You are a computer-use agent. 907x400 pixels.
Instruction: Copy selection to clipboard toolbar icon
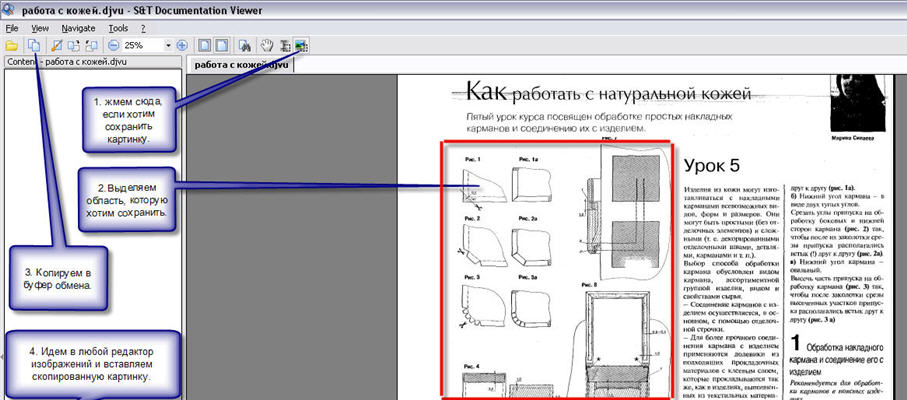[x=34, y=45]
